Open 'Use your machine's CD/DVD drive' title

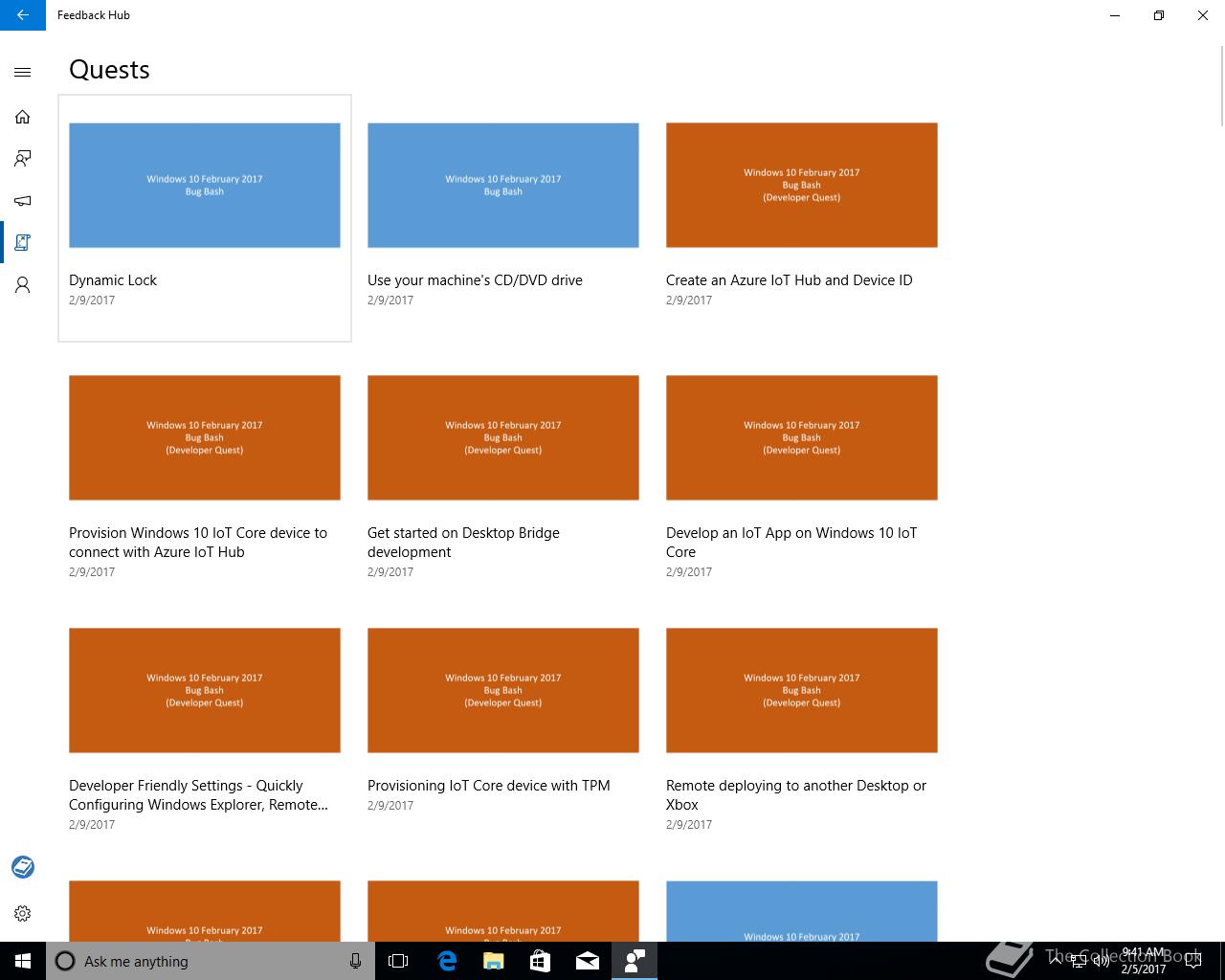point(475,280)
